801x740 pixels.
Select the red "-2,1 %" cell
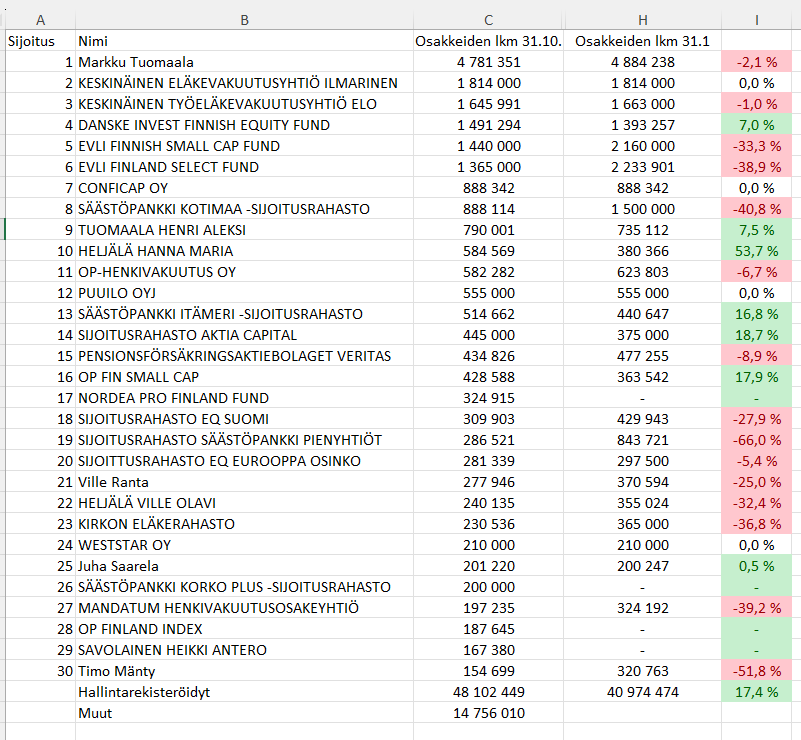coord(757,62)
